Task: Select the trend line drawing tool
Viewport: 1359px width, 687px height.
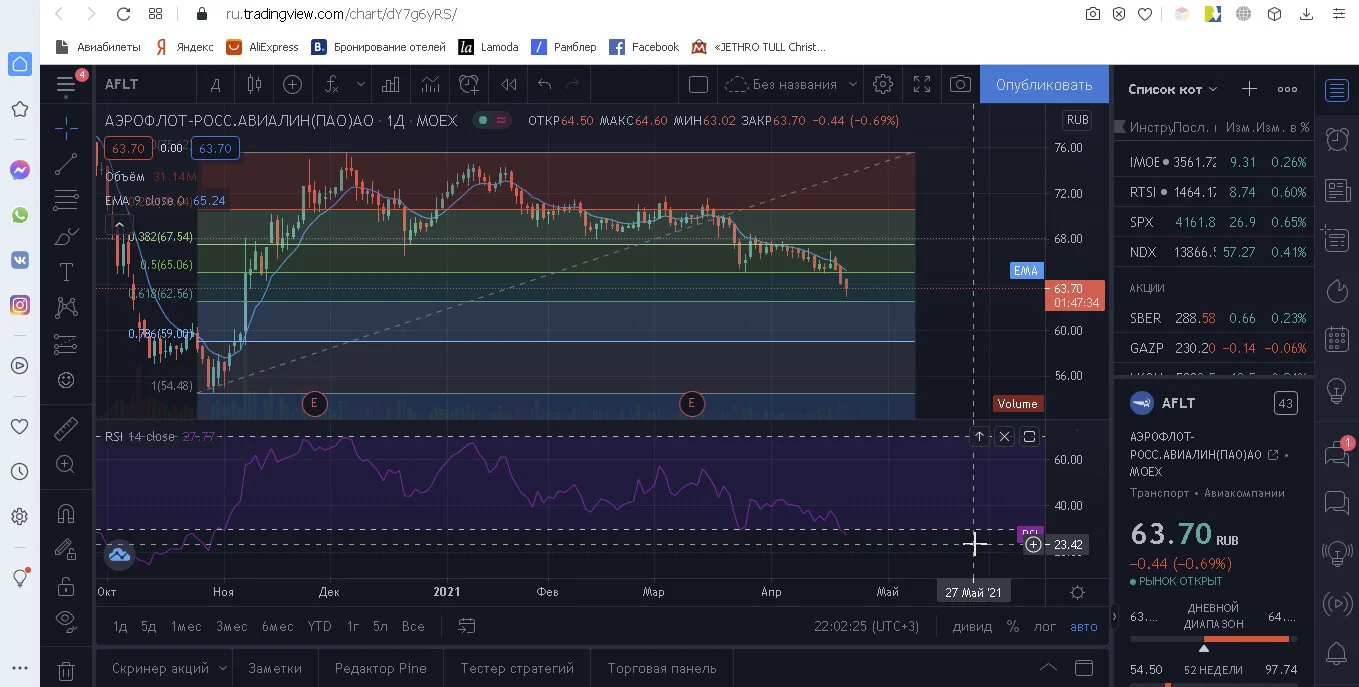Action: coord(66,164)
